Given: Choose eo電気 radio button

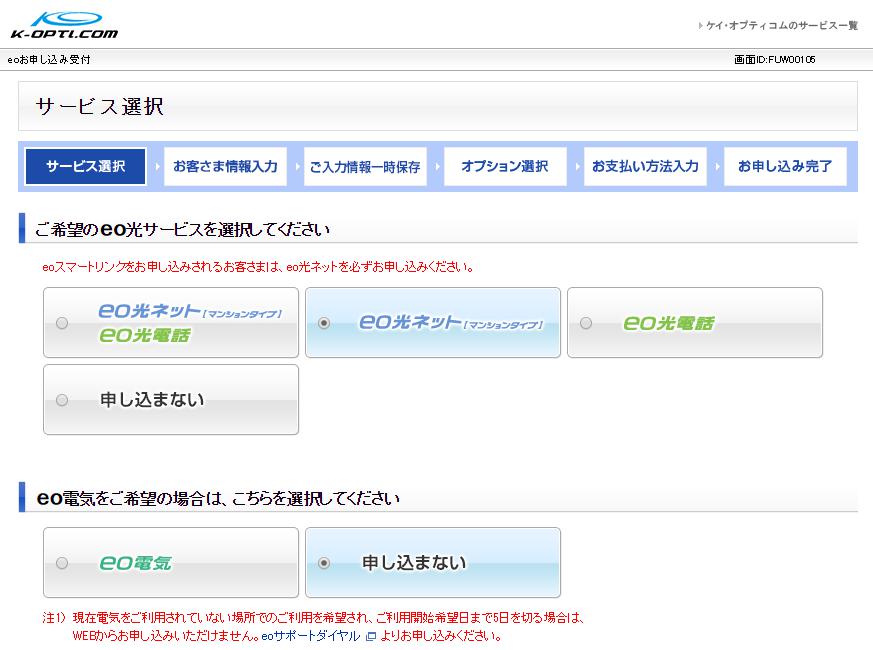Looking at the screenshot, I should pyautogui.click(x=62, y=563).
